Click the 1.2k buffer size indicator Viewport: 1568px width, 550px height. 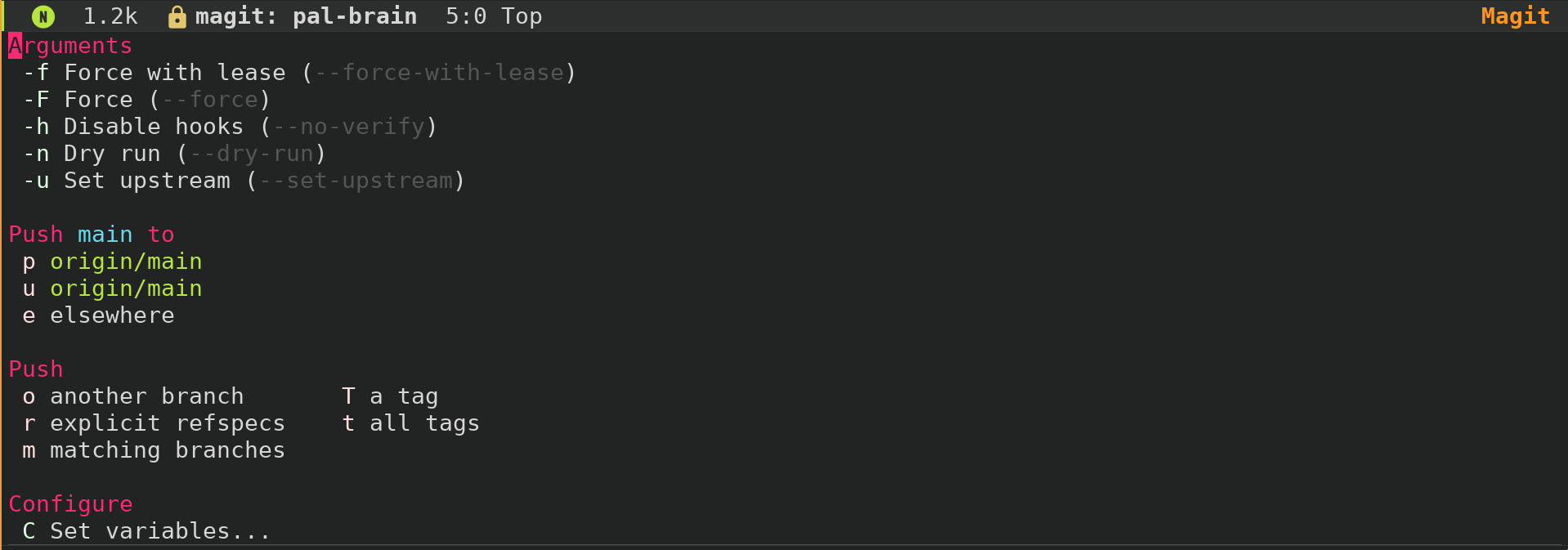point(110,16)
